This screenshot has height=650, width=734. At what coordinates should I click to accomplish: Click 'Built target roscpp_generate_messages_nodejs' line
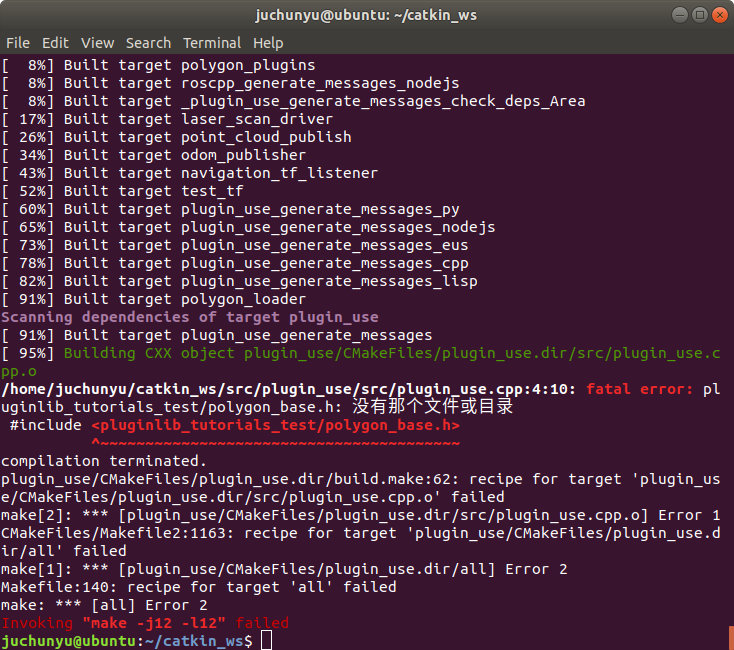[x=230, y=83]
